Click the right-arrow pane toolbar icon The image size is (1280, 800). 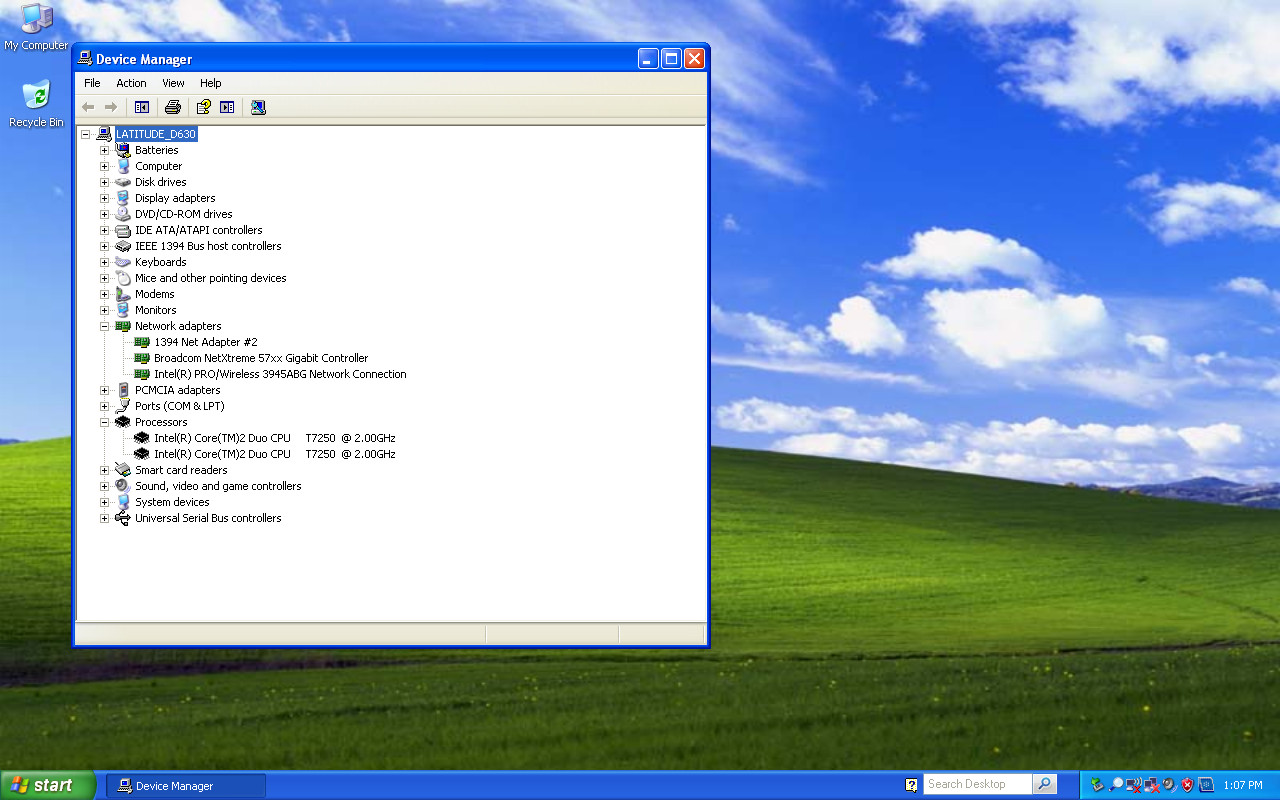(227, 107)
